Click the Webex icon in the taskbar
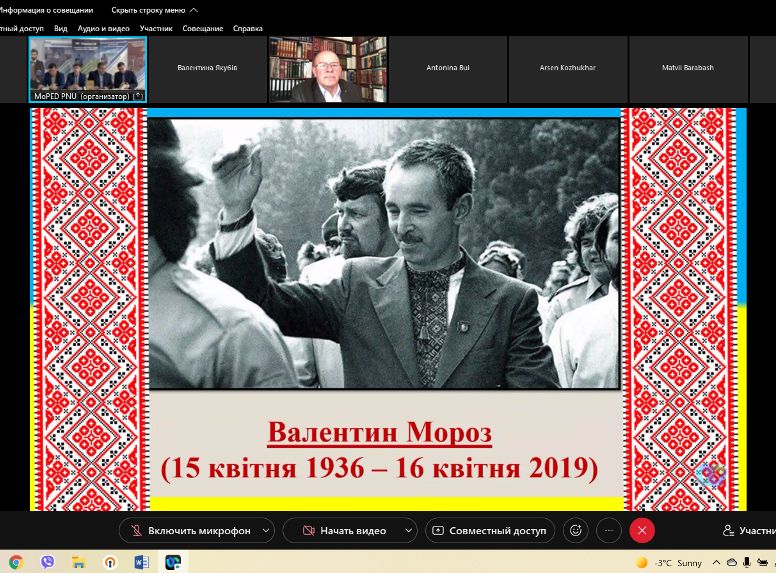776x573 pixels. pyautogui.click(x=172, y=562)
